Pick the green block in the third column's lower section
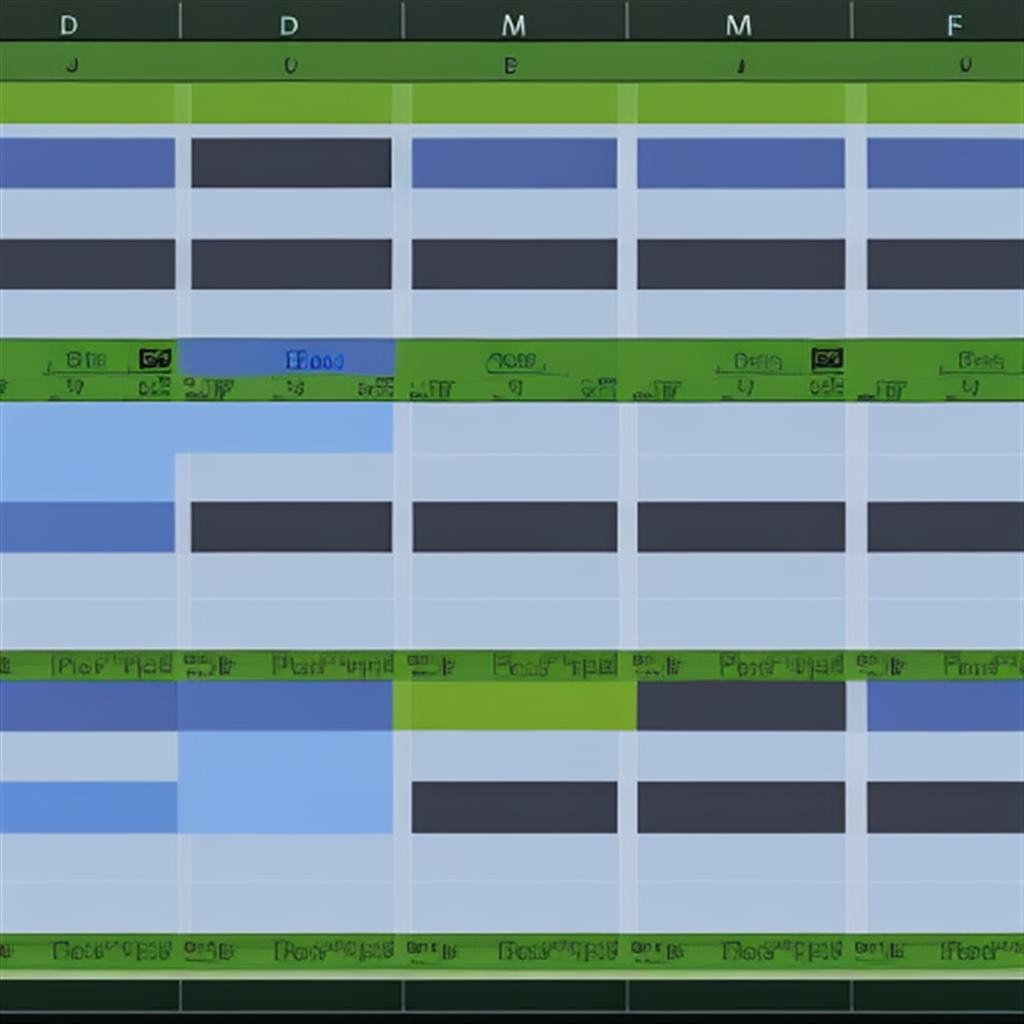The image size is (1024, 1024). tap(514, 706)
